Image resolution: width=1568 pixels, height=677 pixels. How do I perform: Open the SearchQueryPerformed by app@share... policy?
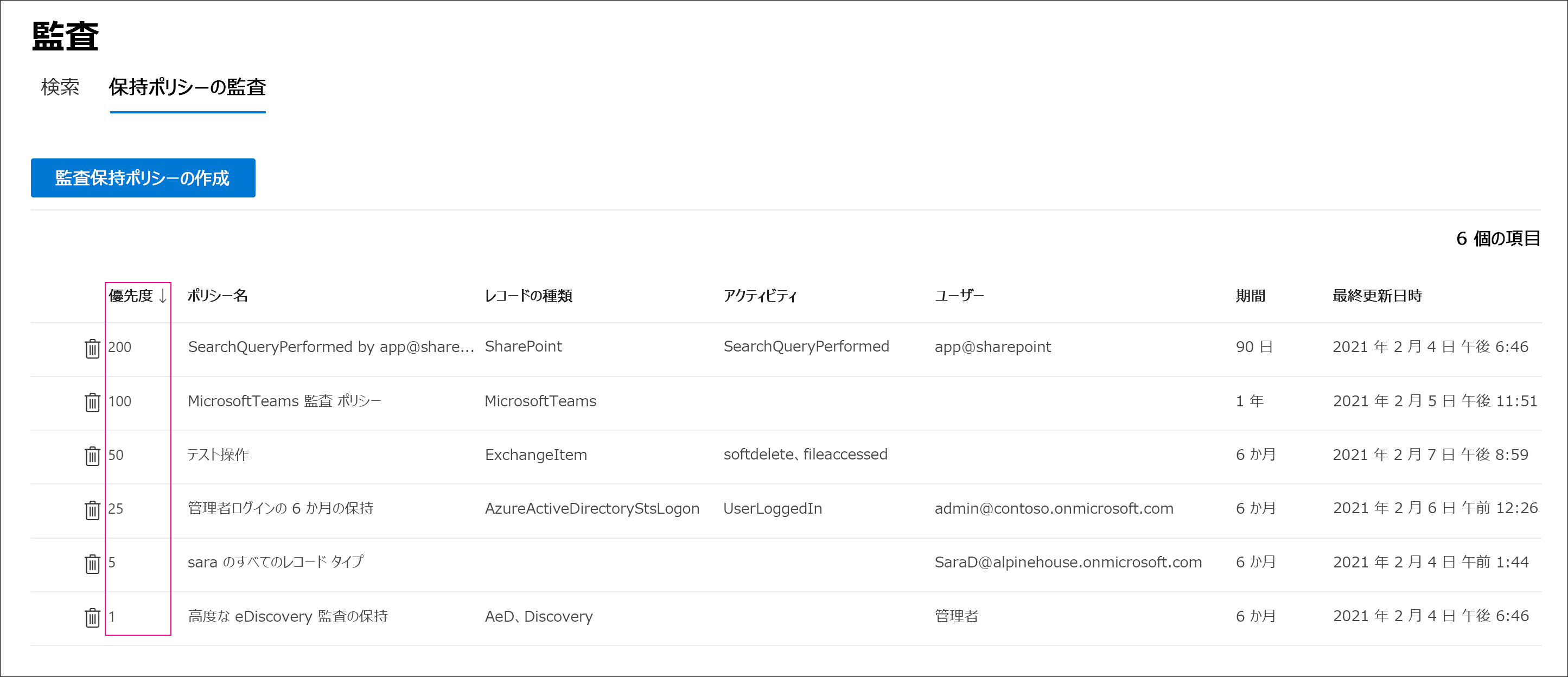[331, 347]
